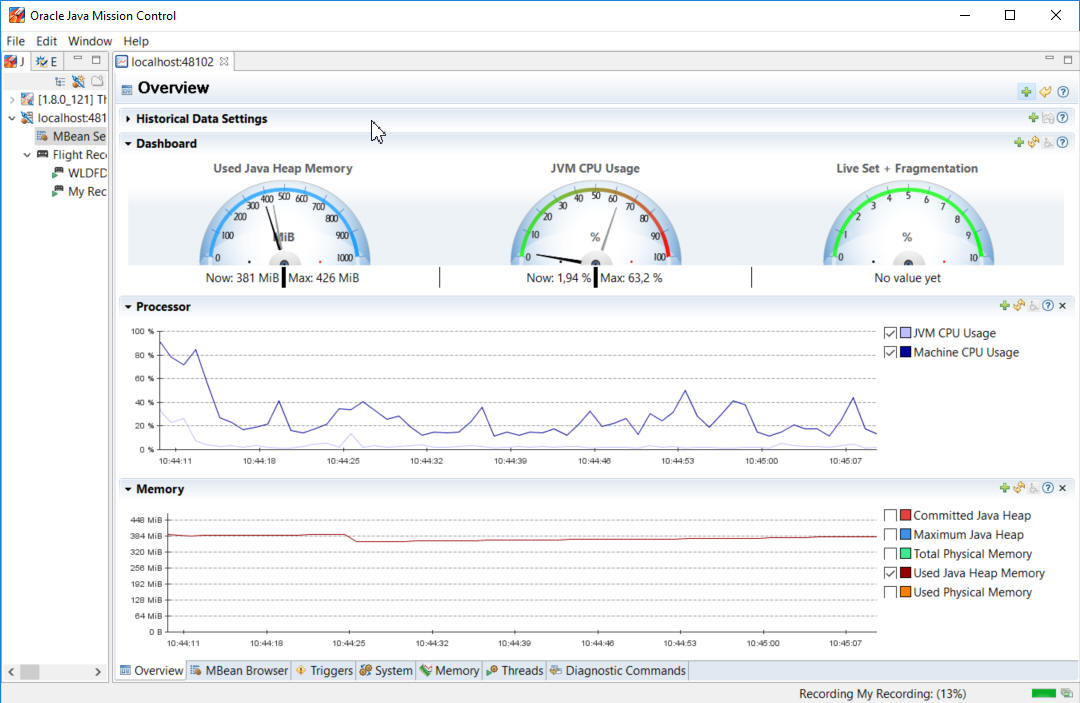1080x703 pixels.
Task: Collapse the Dashboard section
Action: click(128, 144)
